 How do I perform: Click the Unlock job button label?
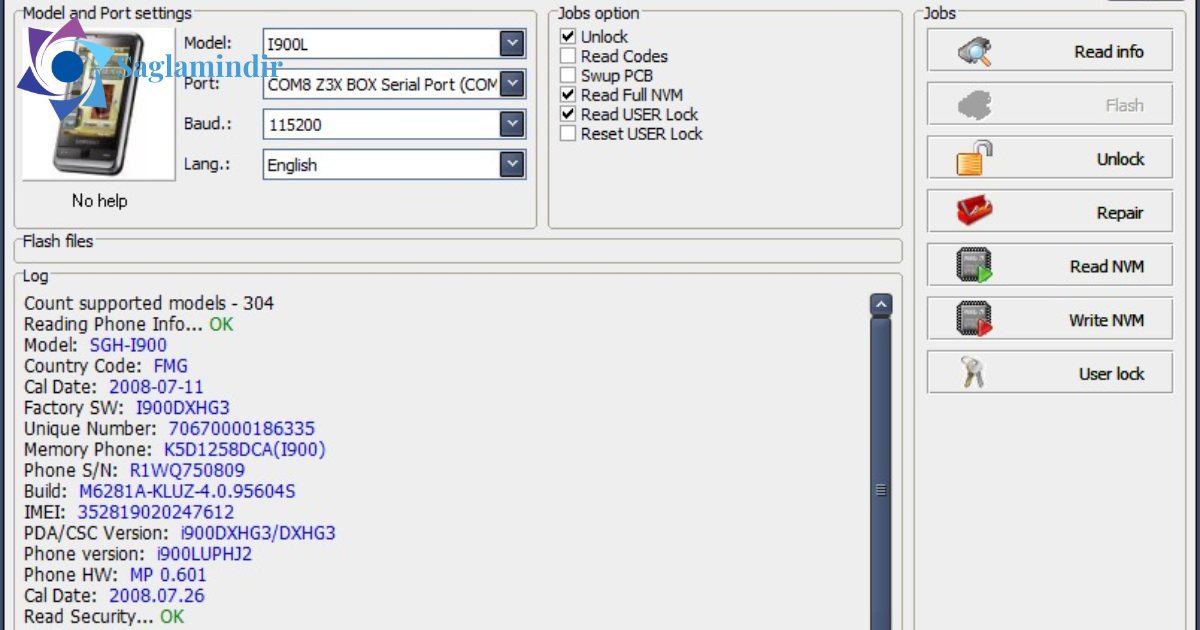tap(1120, 159)
